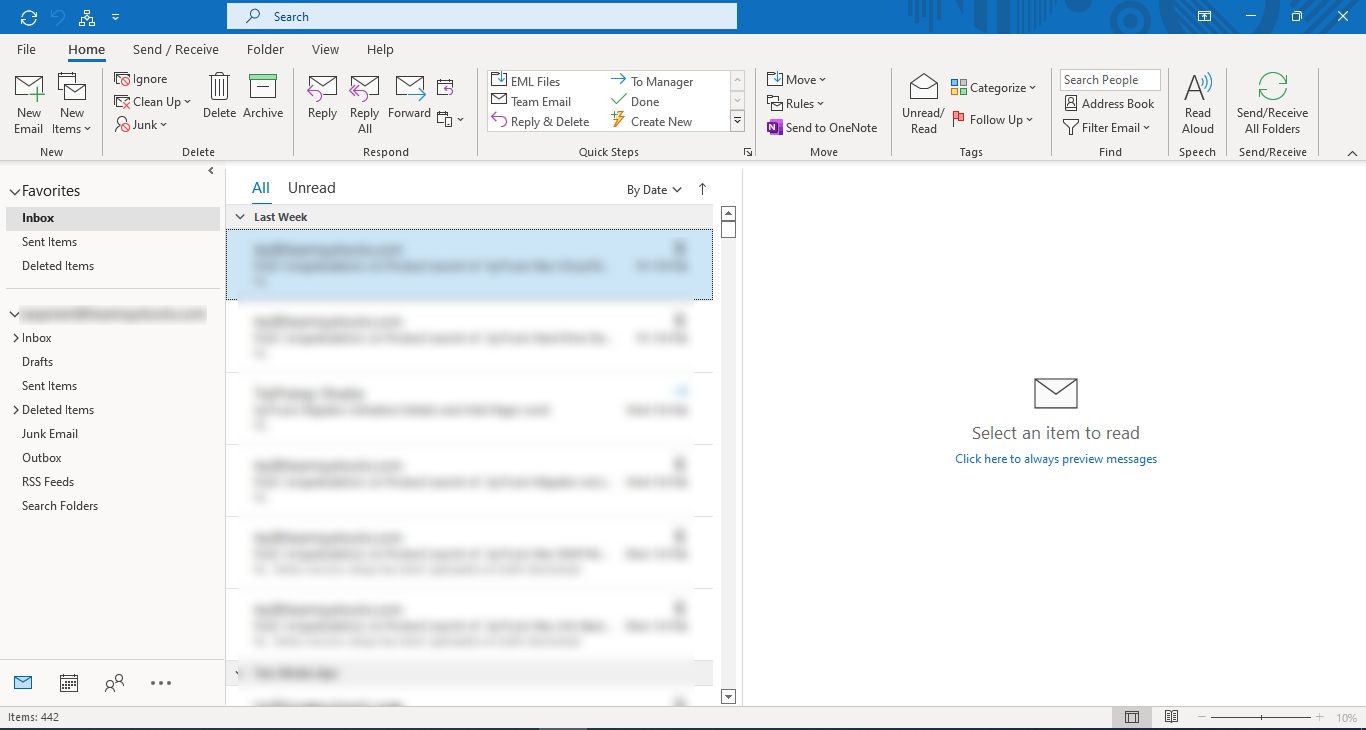1366x730 pixels.
Task: Click Send/Receive All Folders
Action: 1272,104
